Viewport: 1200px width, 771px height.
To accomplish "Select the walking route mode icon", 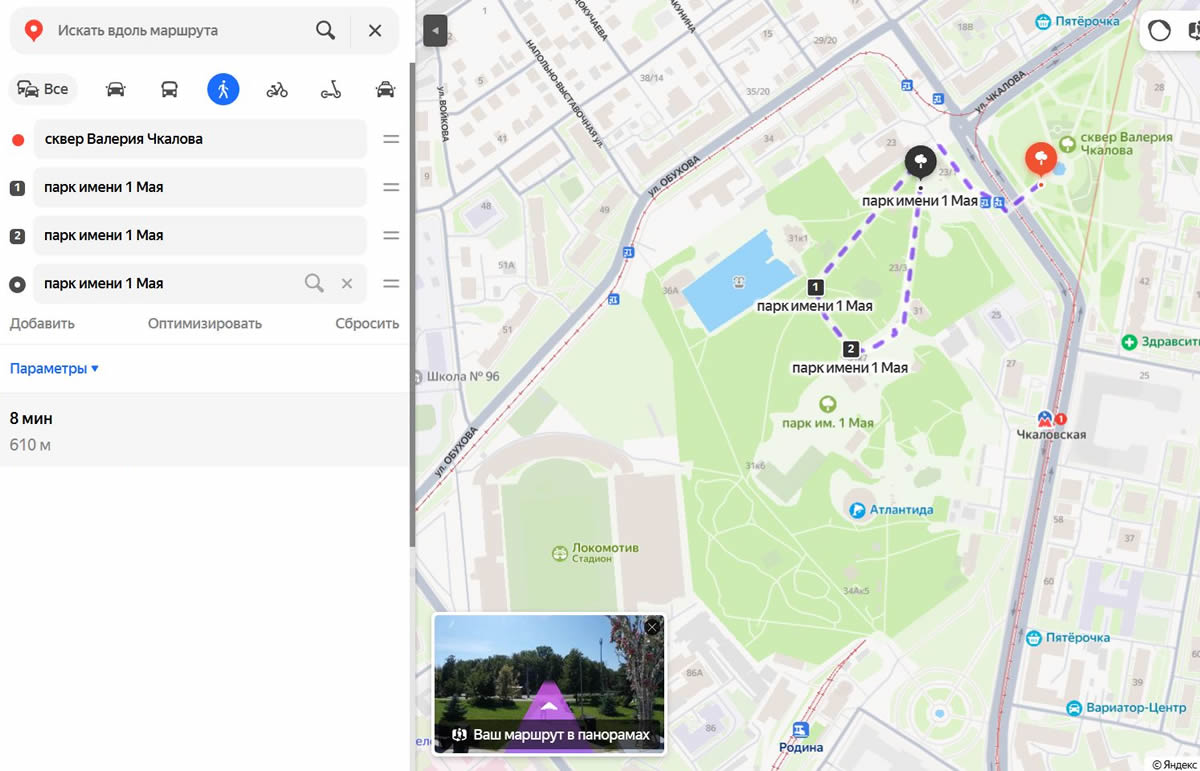I will point(223,89).
